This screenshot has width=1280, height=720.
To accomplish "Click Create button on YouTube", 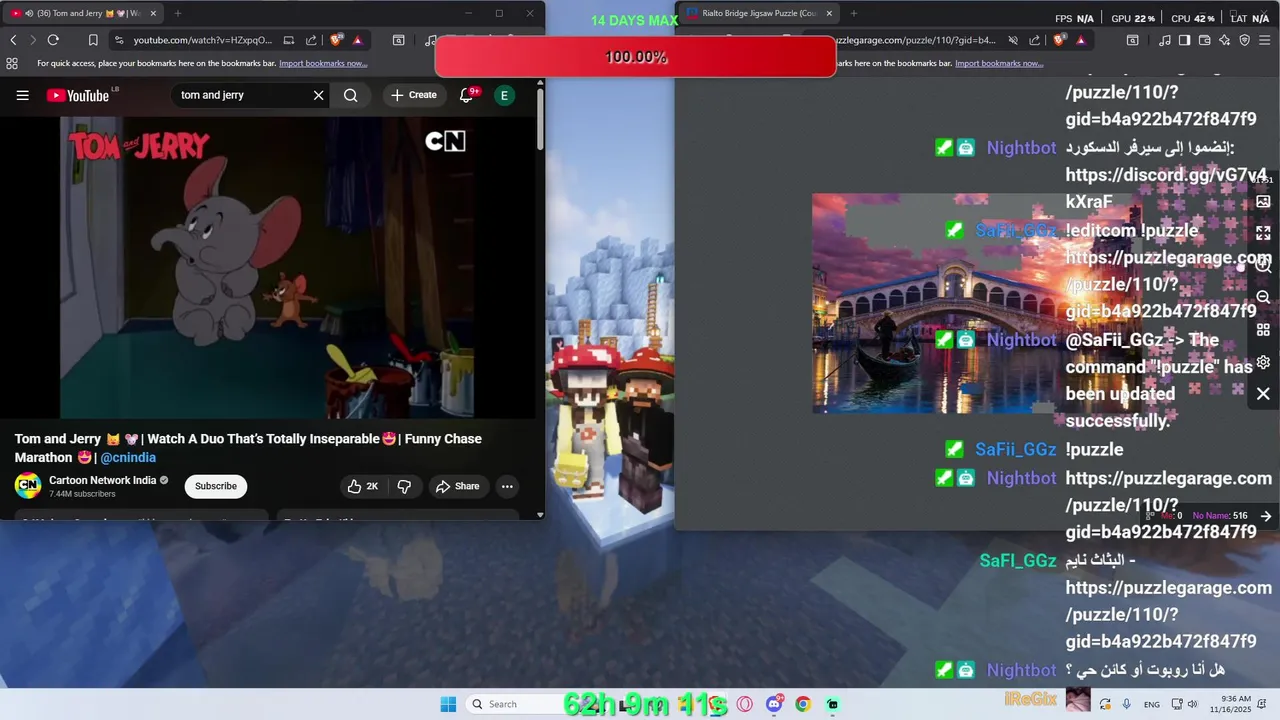I will [x=414, y=95].
